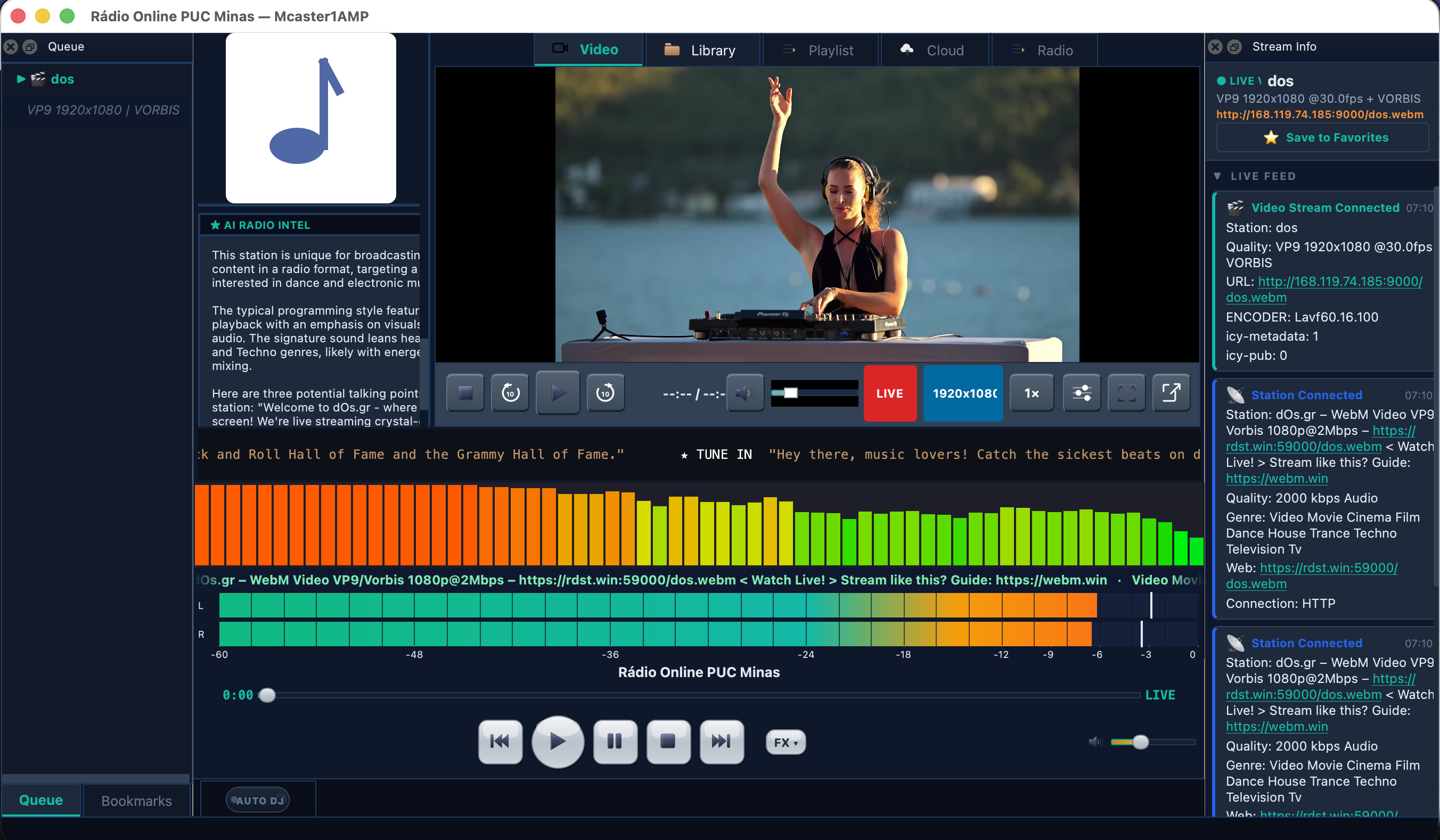This screenshot has width=1440, height=840.
Task: Toggle AUTO DJ mode
Action: pos(257,800)
